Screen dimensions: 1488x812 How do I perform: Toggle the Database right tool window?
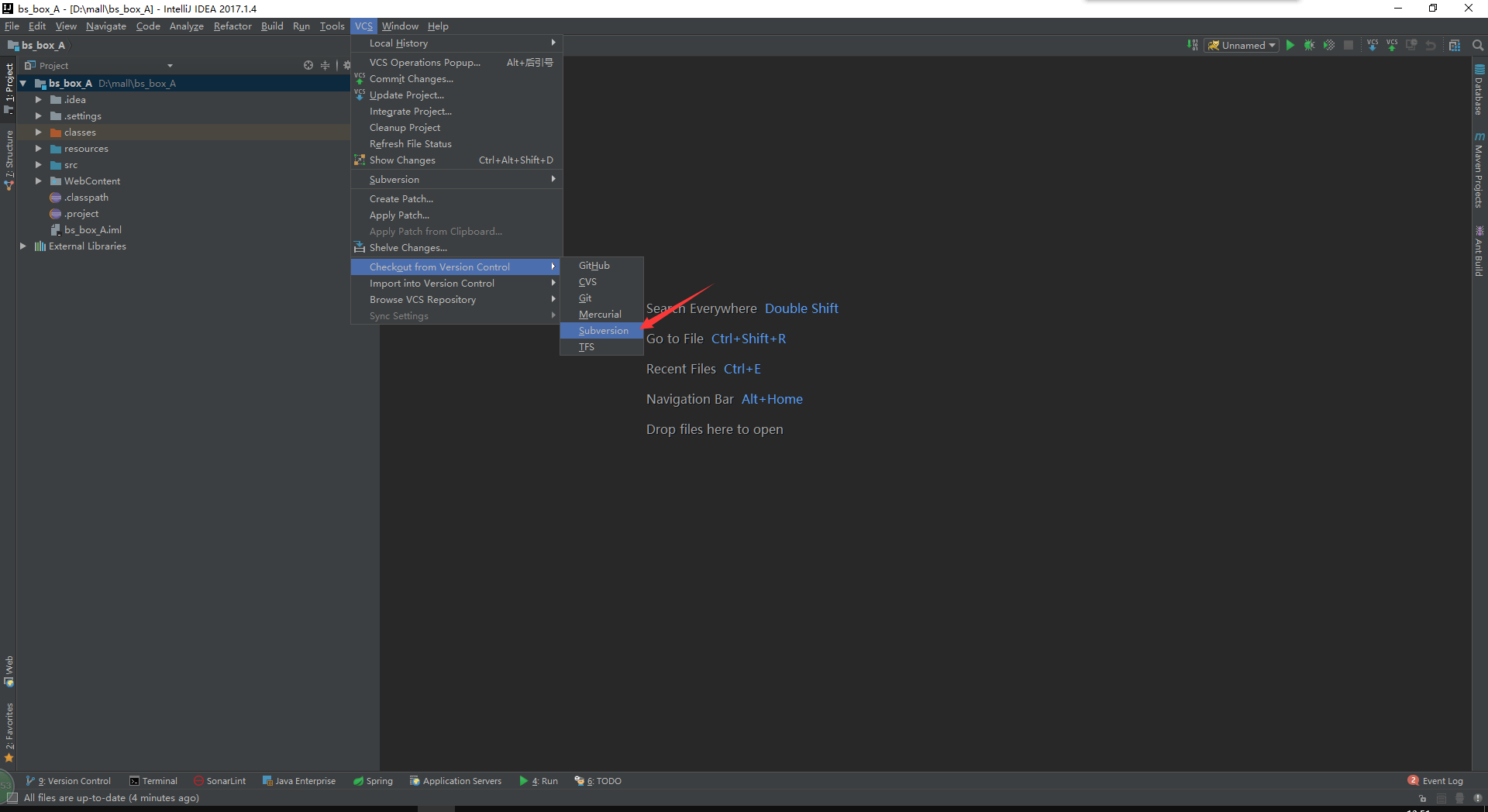1479,89
